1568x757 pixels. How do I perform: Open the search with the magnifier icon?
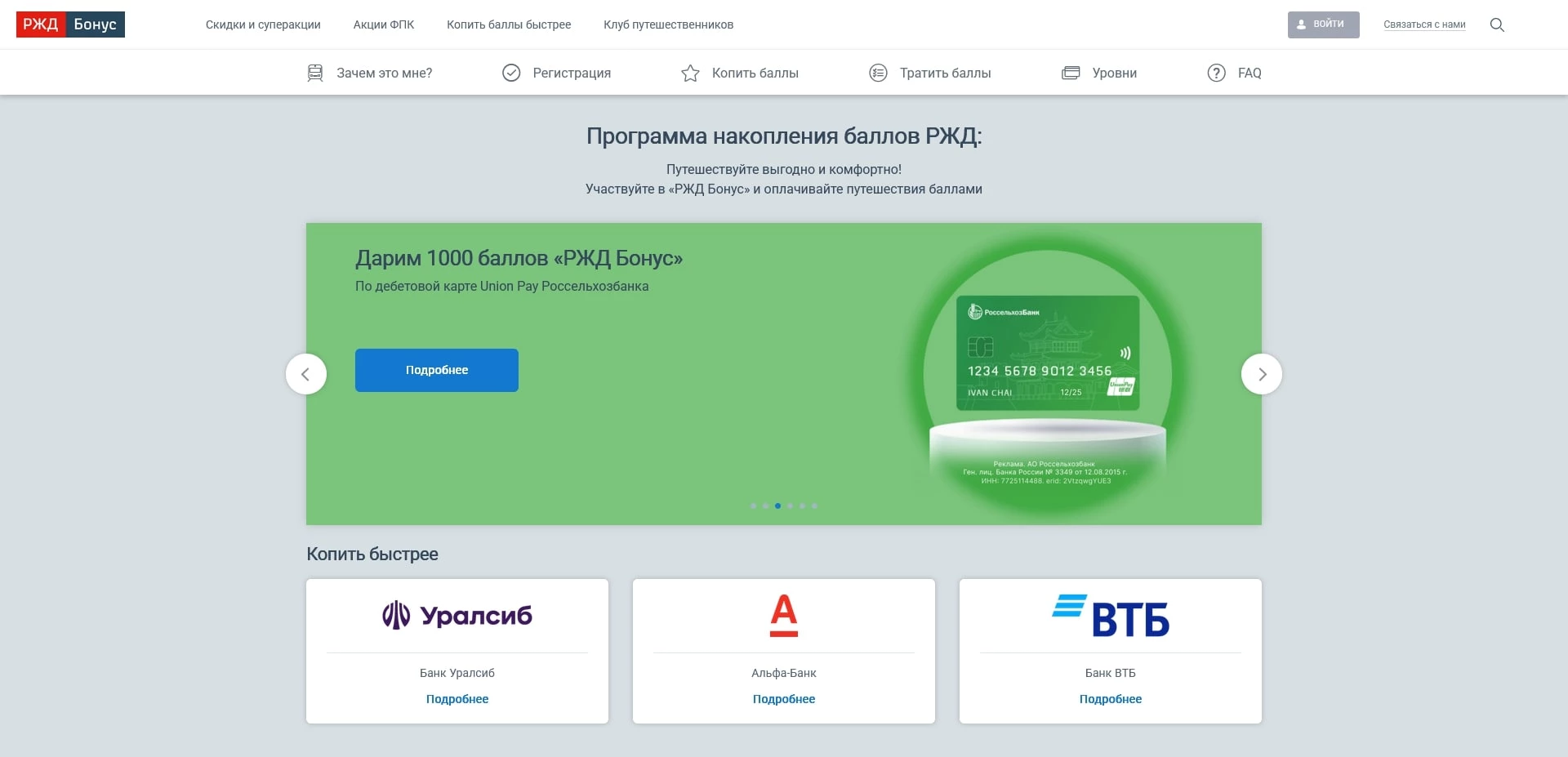click(1498, 24)
